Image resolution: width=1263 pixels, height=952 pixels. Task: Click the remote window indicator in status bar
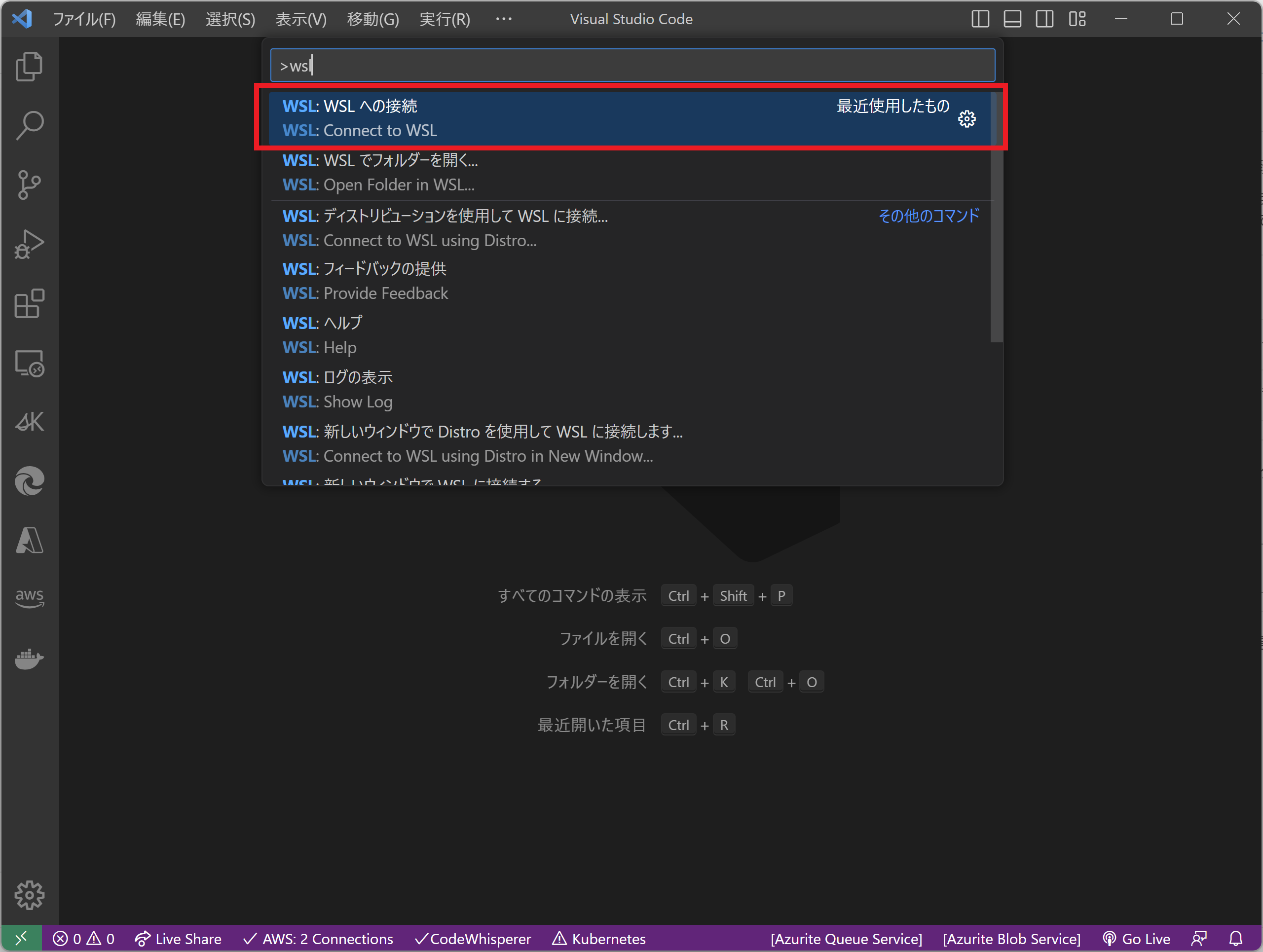[21, 939]
